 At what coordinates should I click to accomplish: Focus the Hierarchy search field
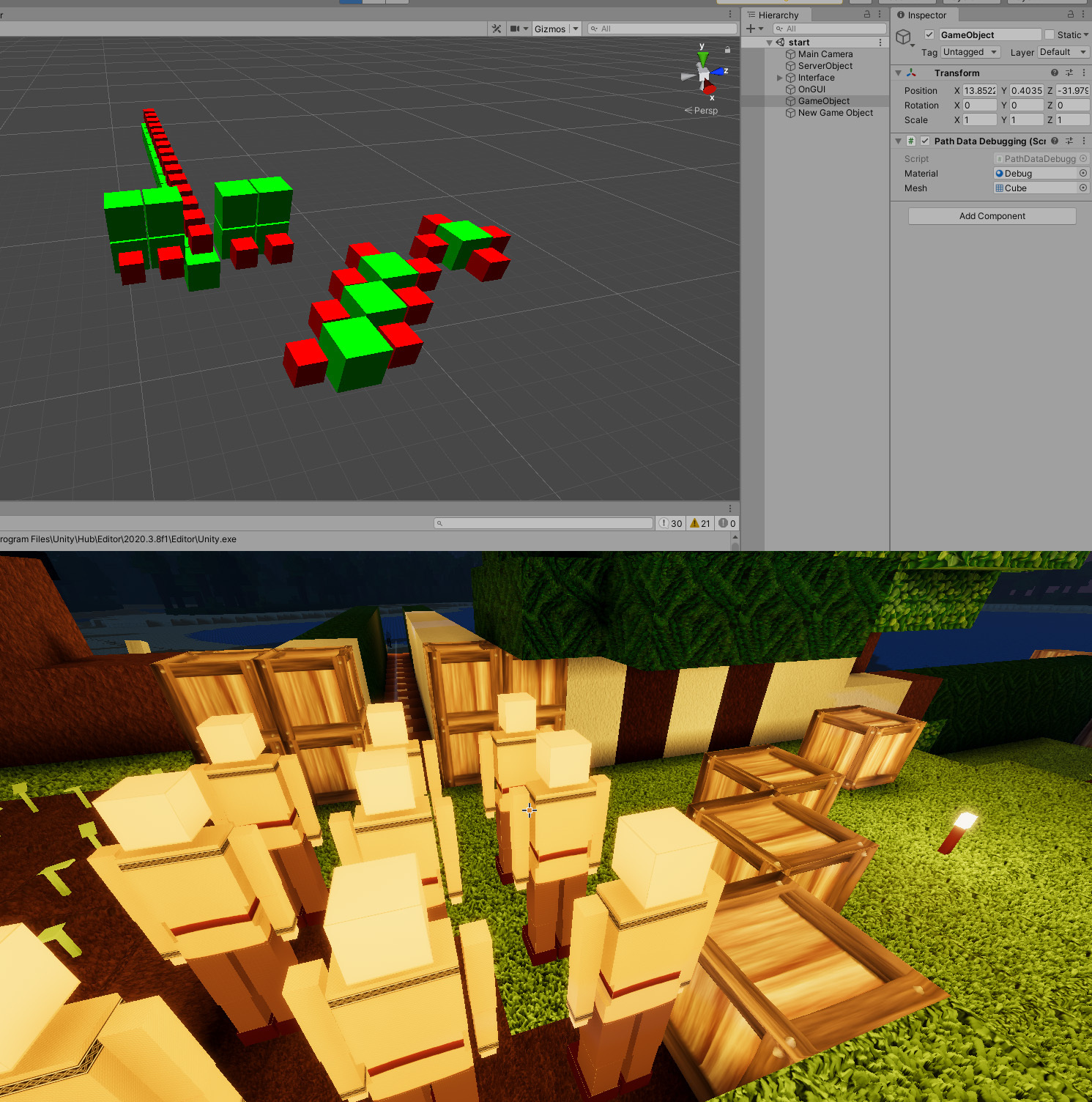point(829,29)
